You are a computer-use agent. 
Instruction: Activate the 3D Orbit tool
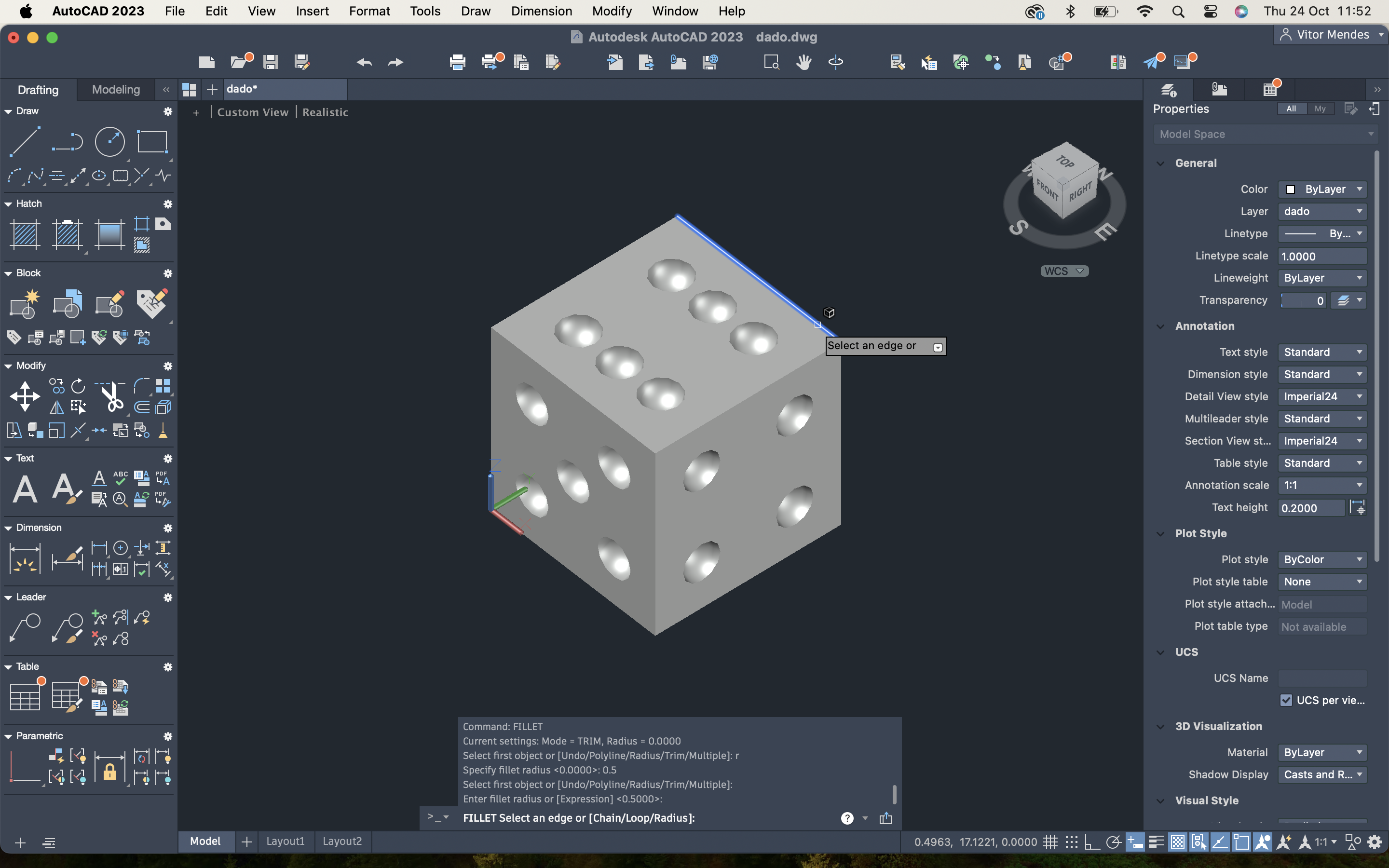[836, 62]
